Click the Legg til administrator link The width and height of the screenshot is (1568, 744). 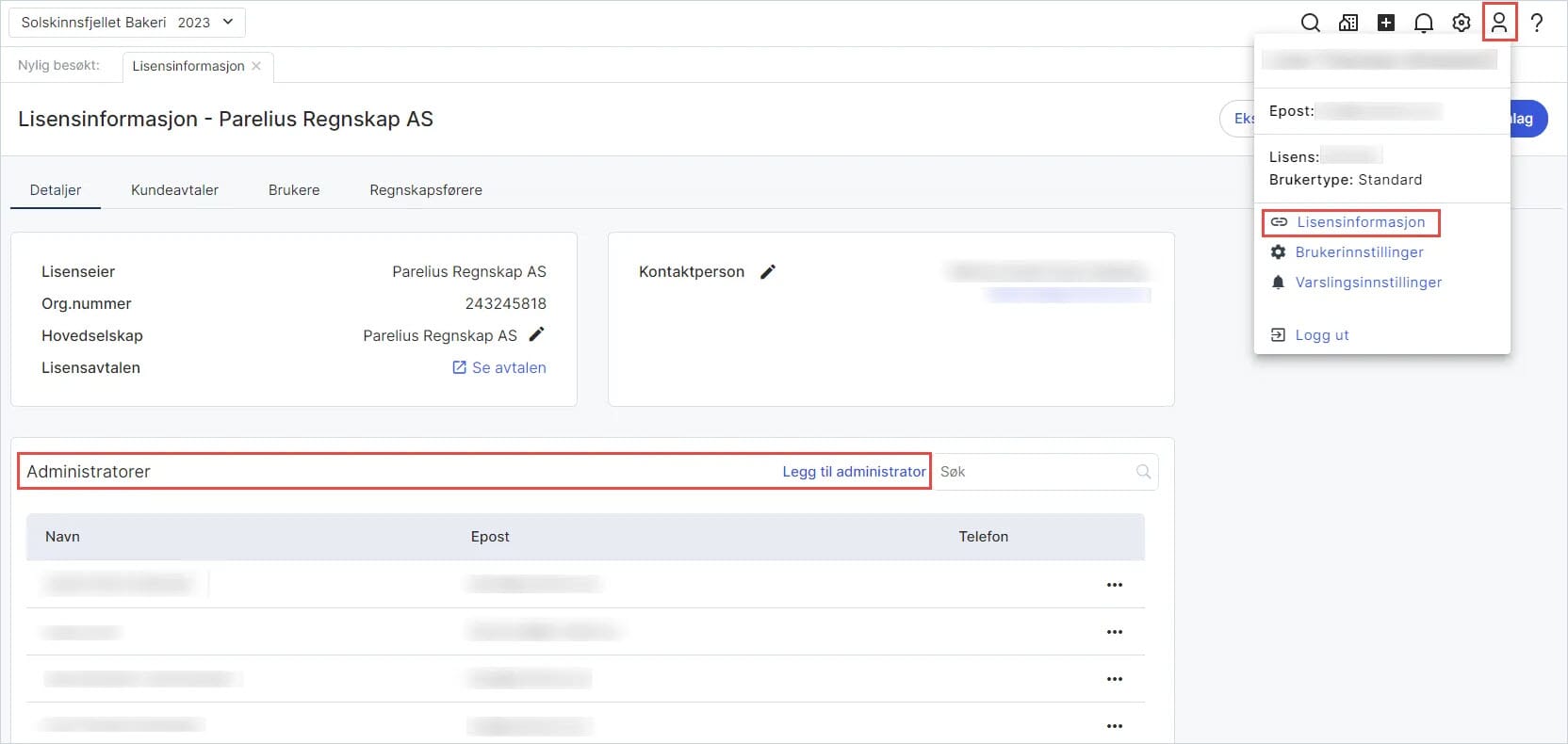point(854,472)
